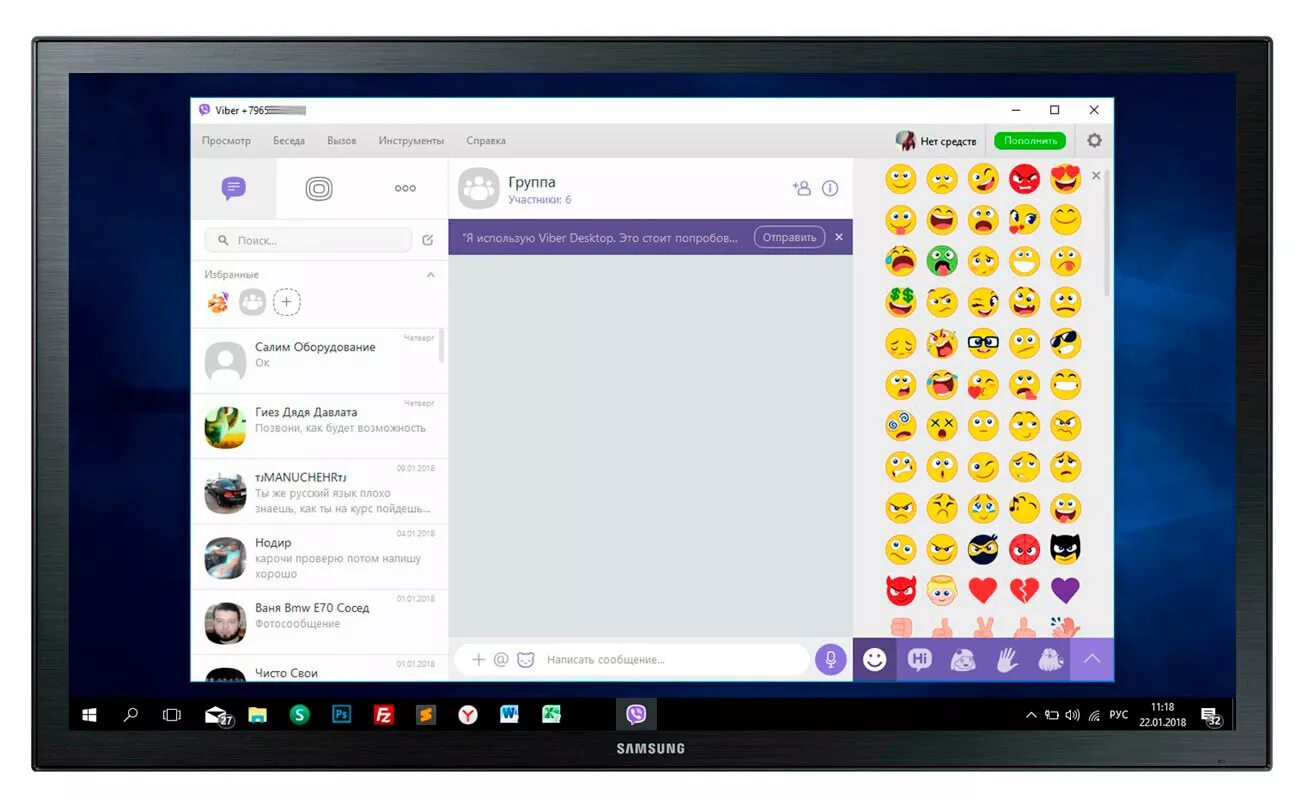Insert the ninja emoji
Screen dimensions: 1303x800
[x=983, y=548]
